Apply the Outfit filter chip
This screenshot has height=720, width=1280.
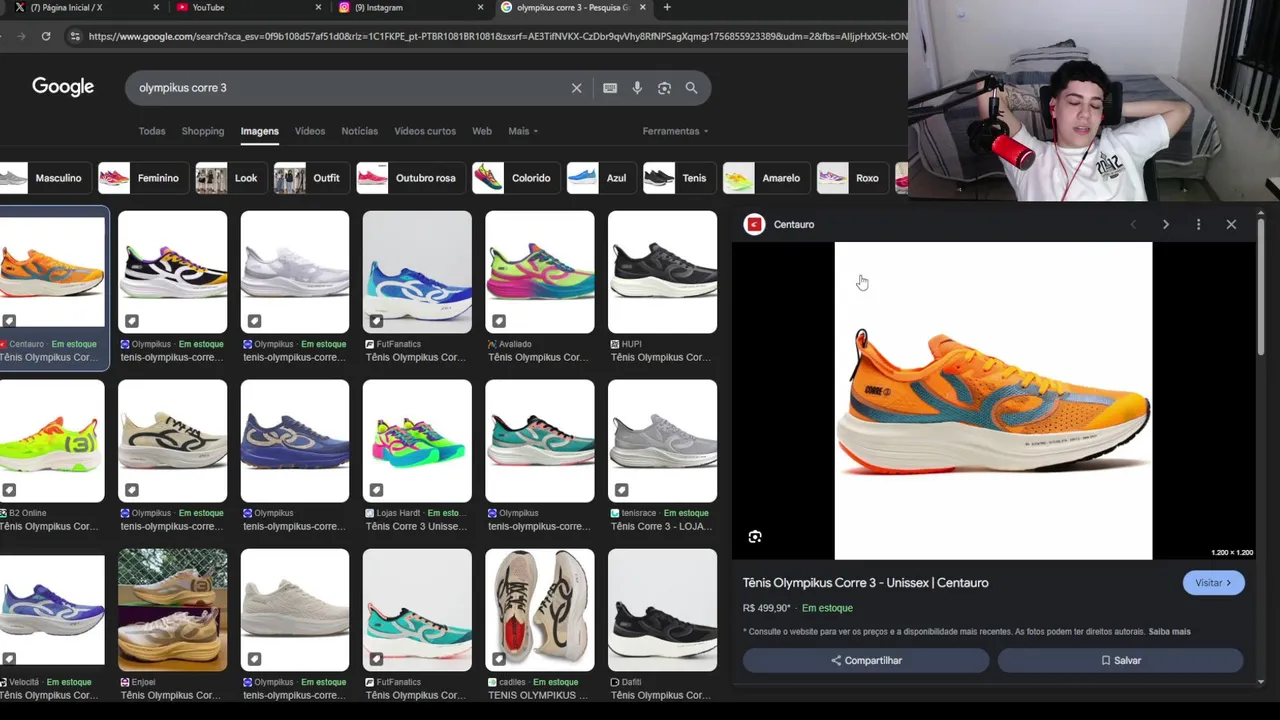point(310,178)
